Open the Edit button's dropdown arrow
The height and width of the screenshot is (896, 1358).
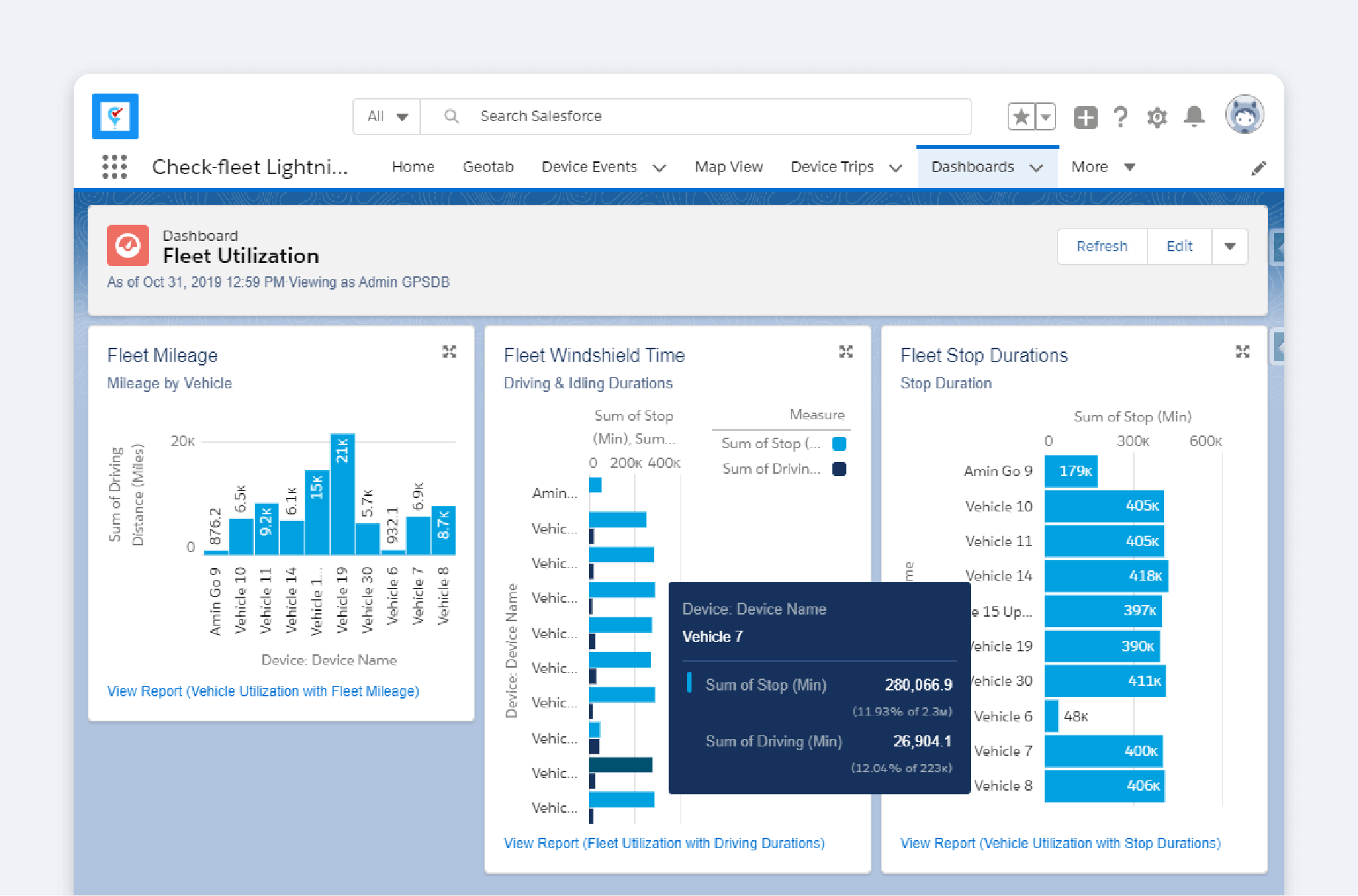pos(1230,246)
